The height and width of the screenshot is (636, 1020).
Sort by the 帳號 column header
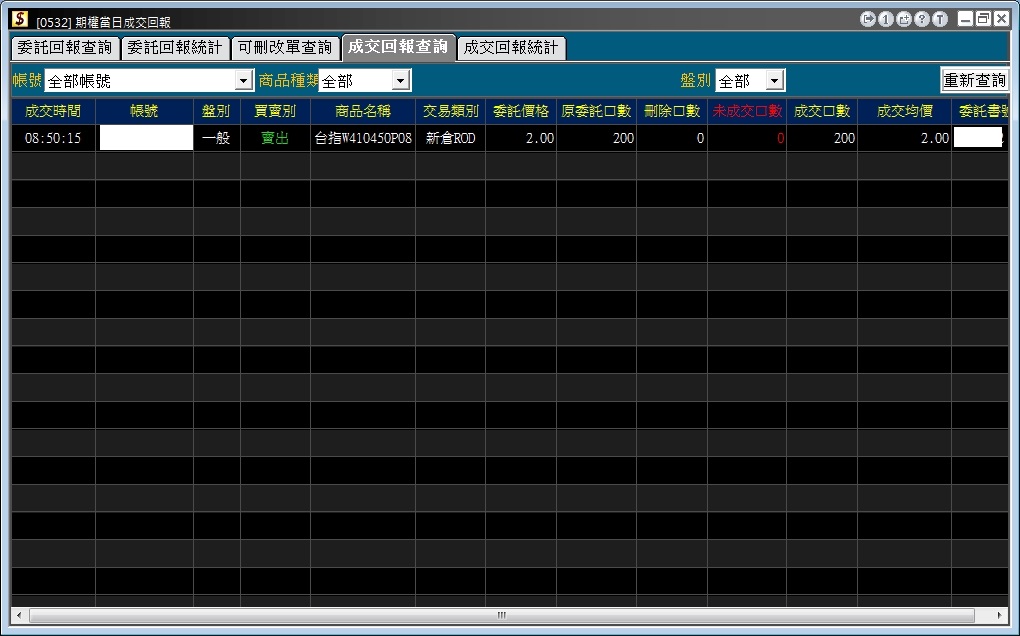coord(144,111)
